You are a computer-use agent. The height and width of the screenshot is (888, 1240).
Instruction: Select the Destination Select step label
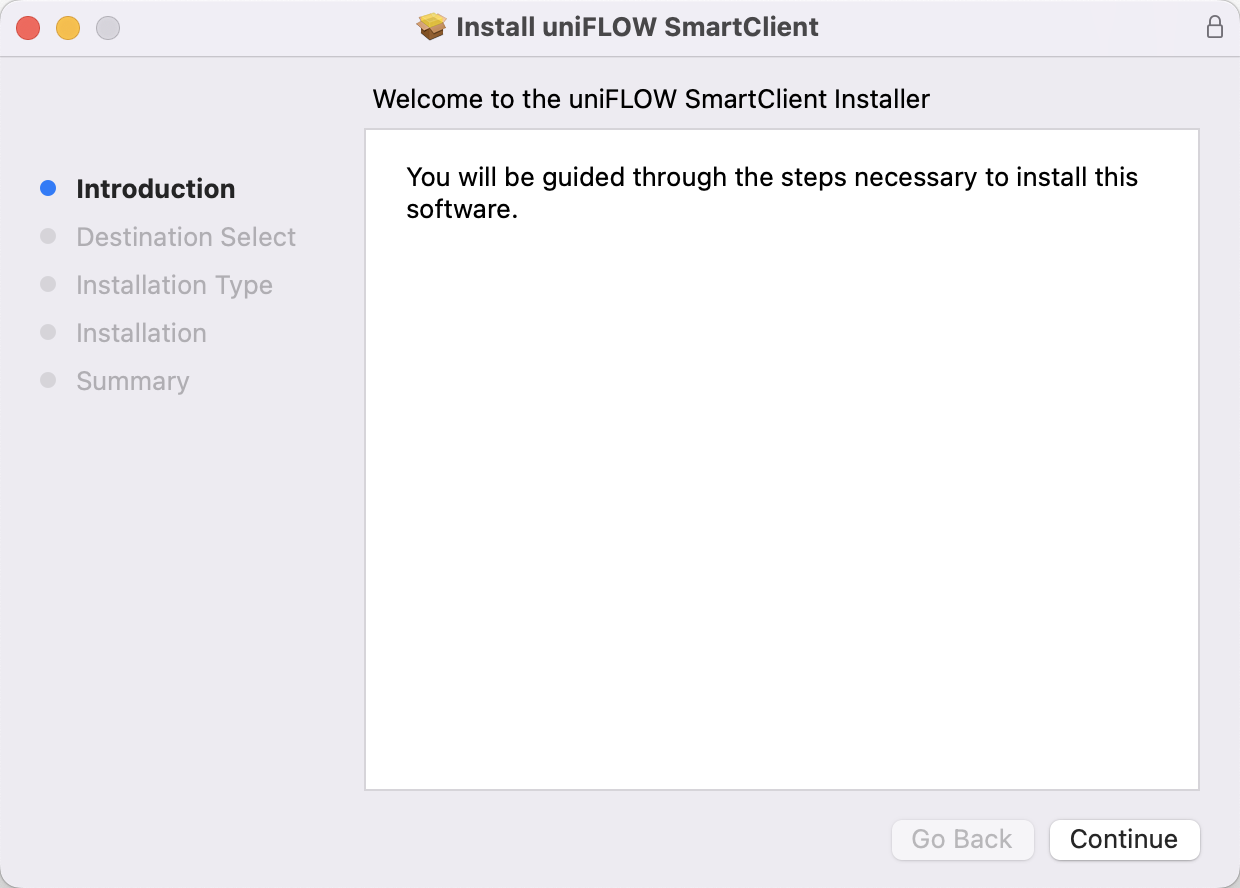click(186, 237)
